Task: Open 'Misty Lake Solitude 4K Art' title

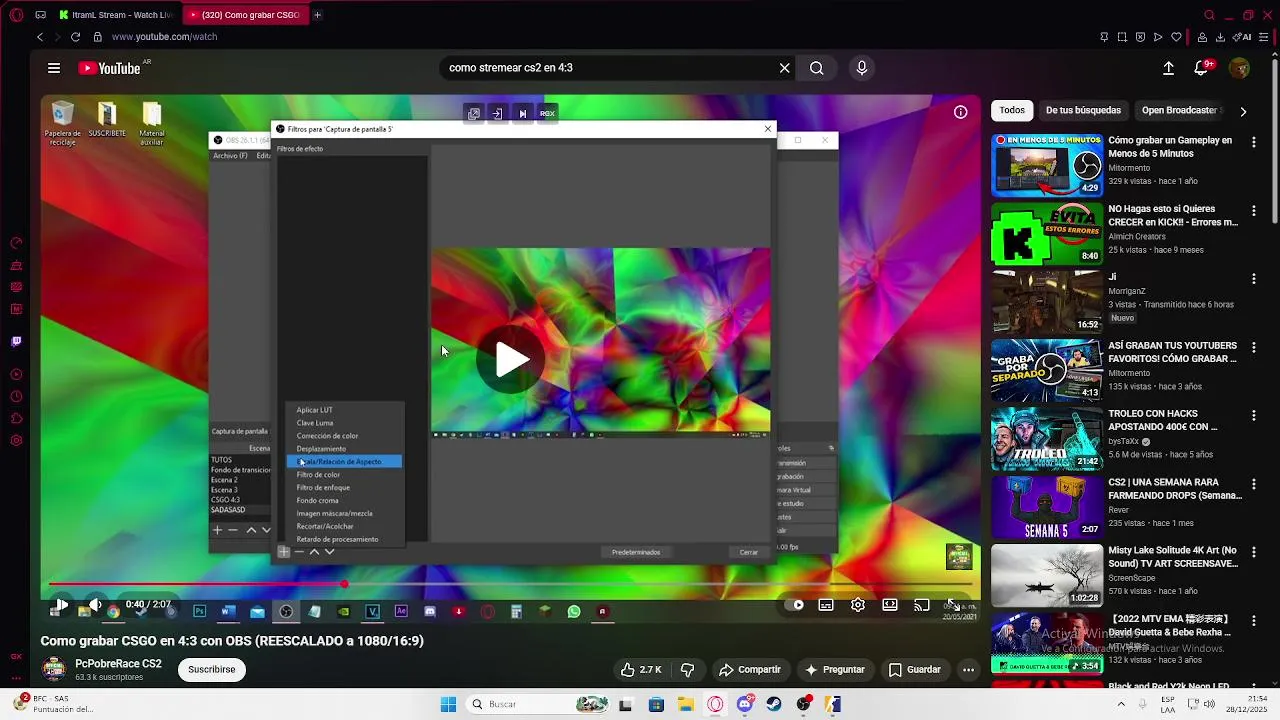Action: click(1172, 557)
